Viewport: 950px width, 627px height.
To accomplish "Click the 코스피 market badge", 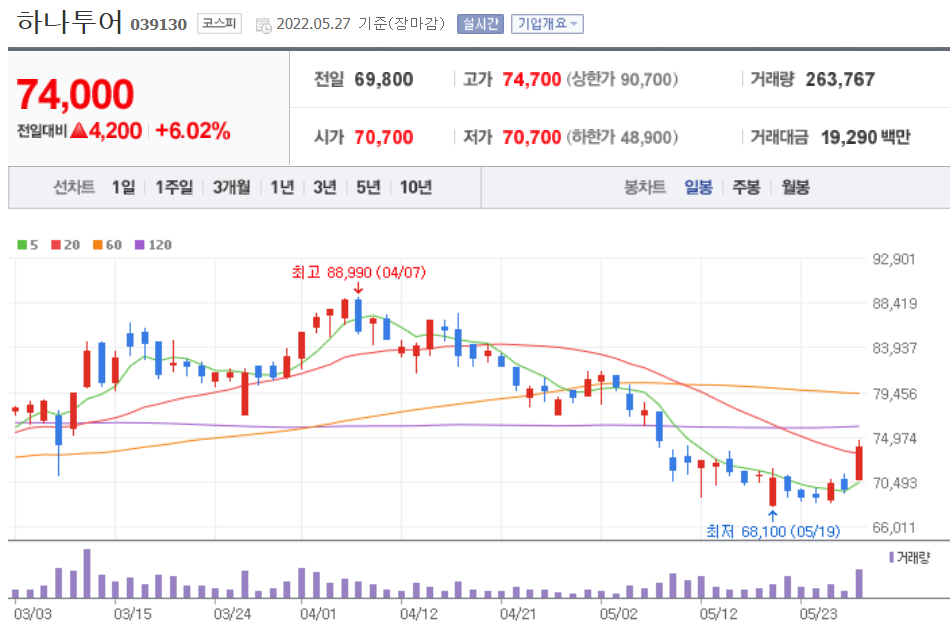I will (x=219, y=24).
